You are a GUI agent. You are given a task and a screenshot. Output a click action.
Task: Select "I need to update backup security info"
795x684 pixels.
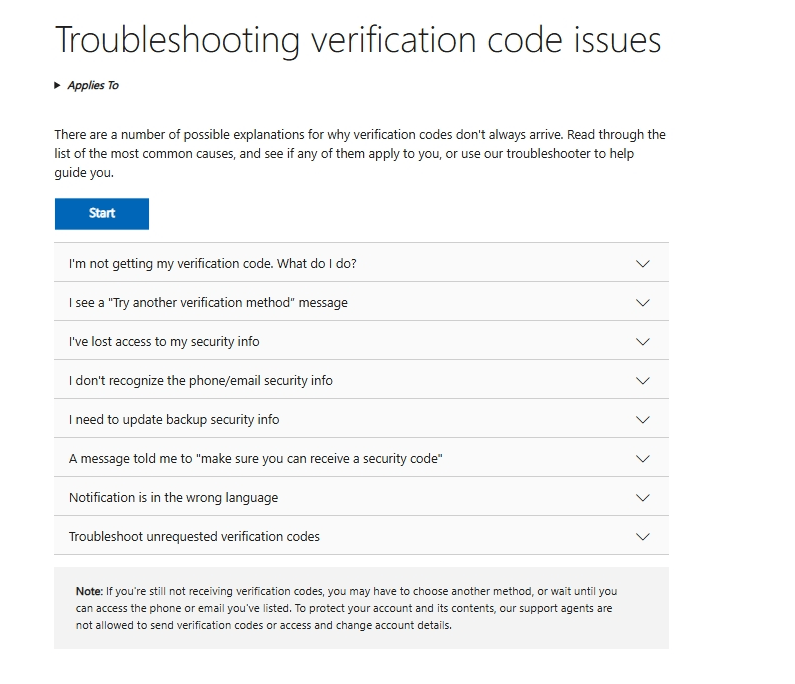click(x=362, y=418)
